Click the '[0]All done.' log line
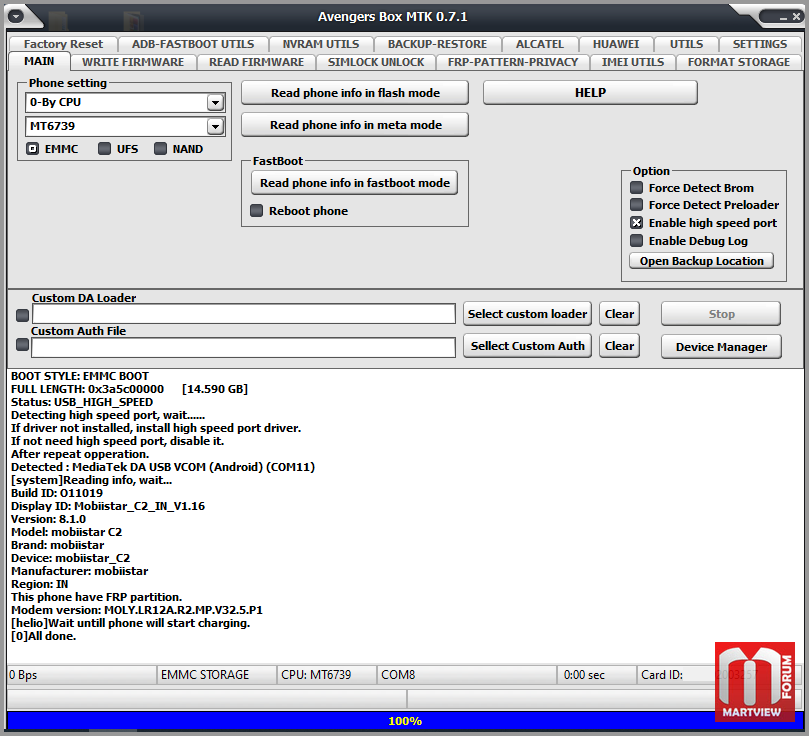This screenshot has height=736, width=809. [43, 636]
